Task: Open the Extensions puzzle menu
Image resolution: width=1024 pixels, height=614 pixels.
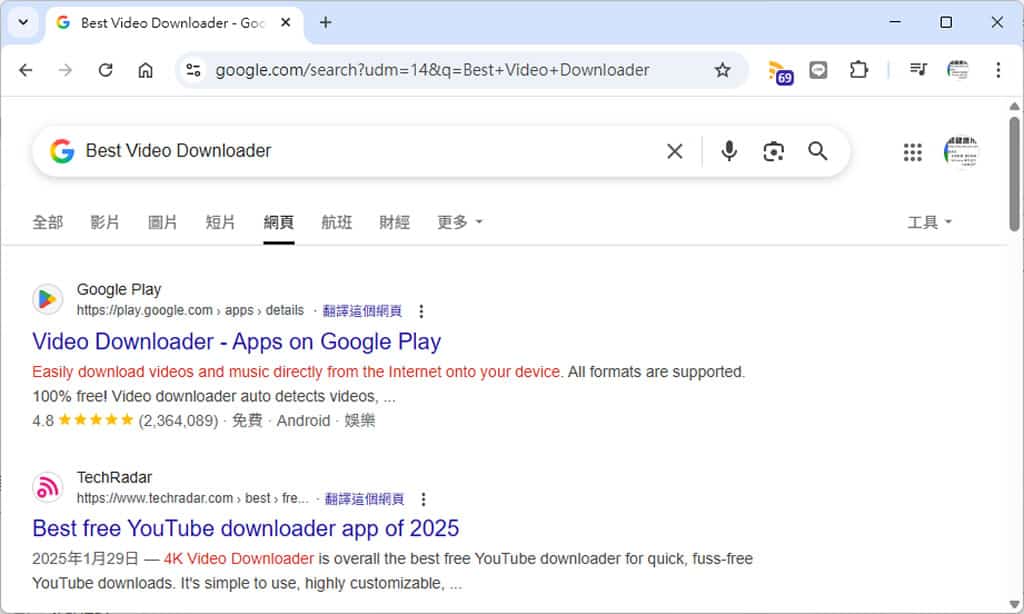Action: point(859,70)
